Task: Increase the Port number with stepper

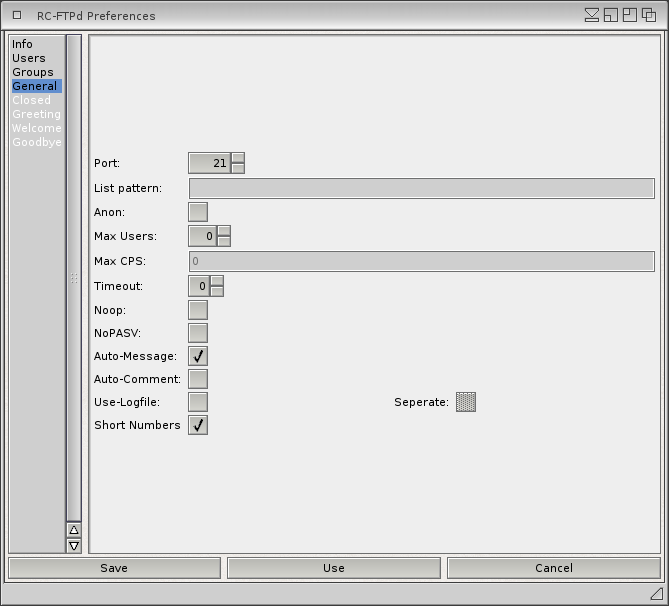Action: pos(238,158)
